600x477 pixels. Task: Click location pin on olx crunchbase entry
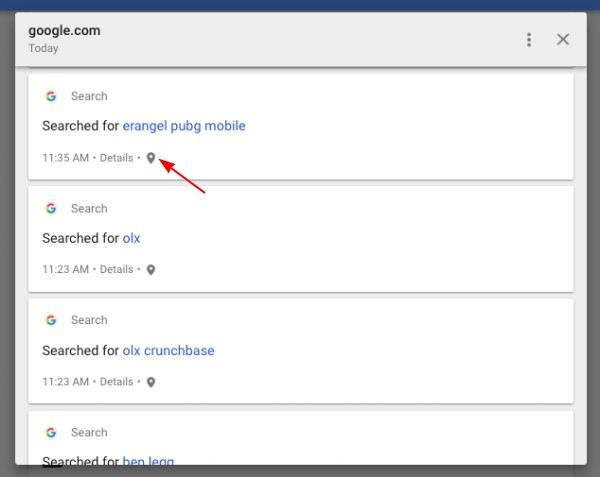(x=151, y=382)
